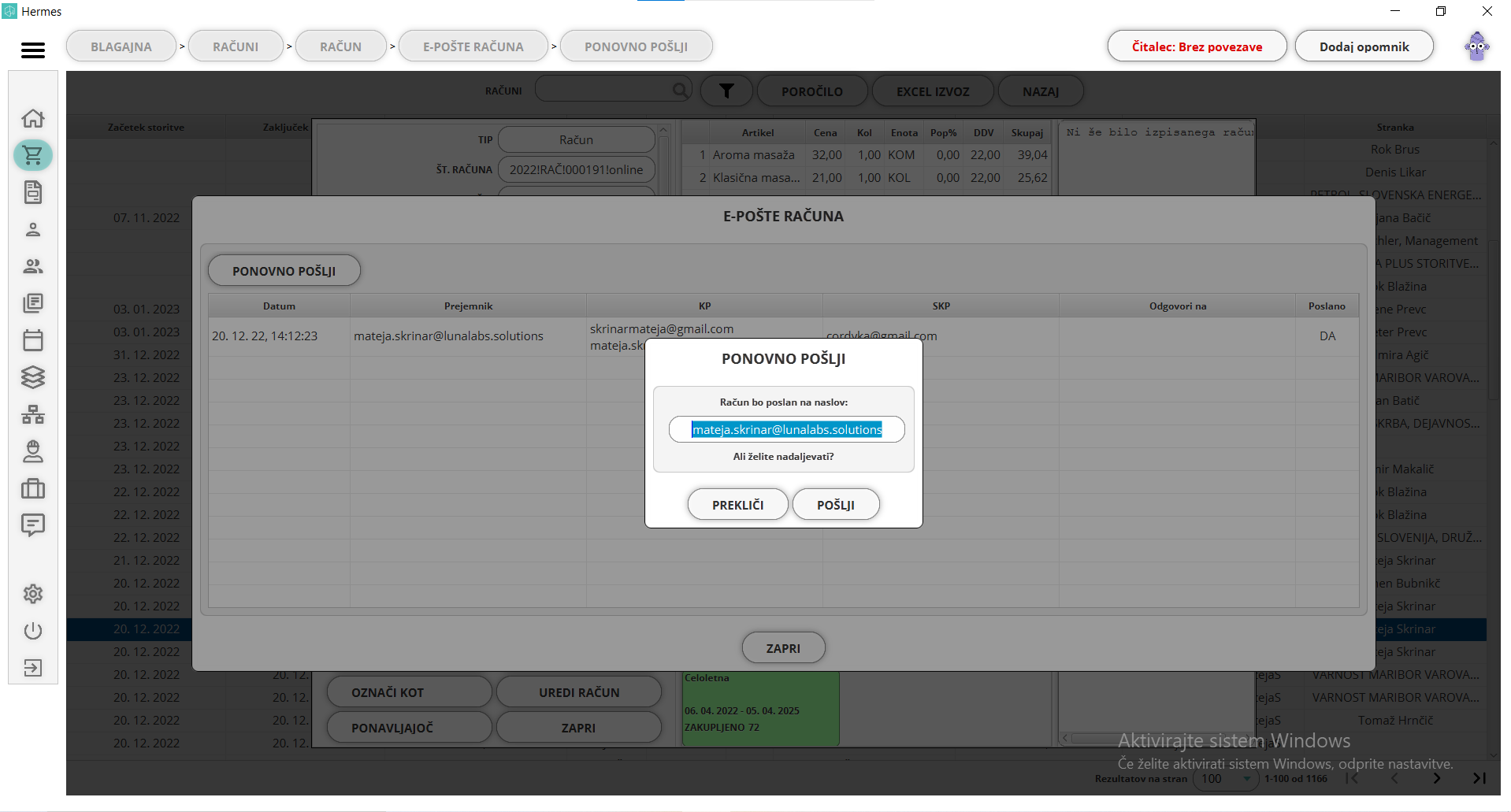Click the Datum column header
1511x812 pixels.
click(279, 306)
